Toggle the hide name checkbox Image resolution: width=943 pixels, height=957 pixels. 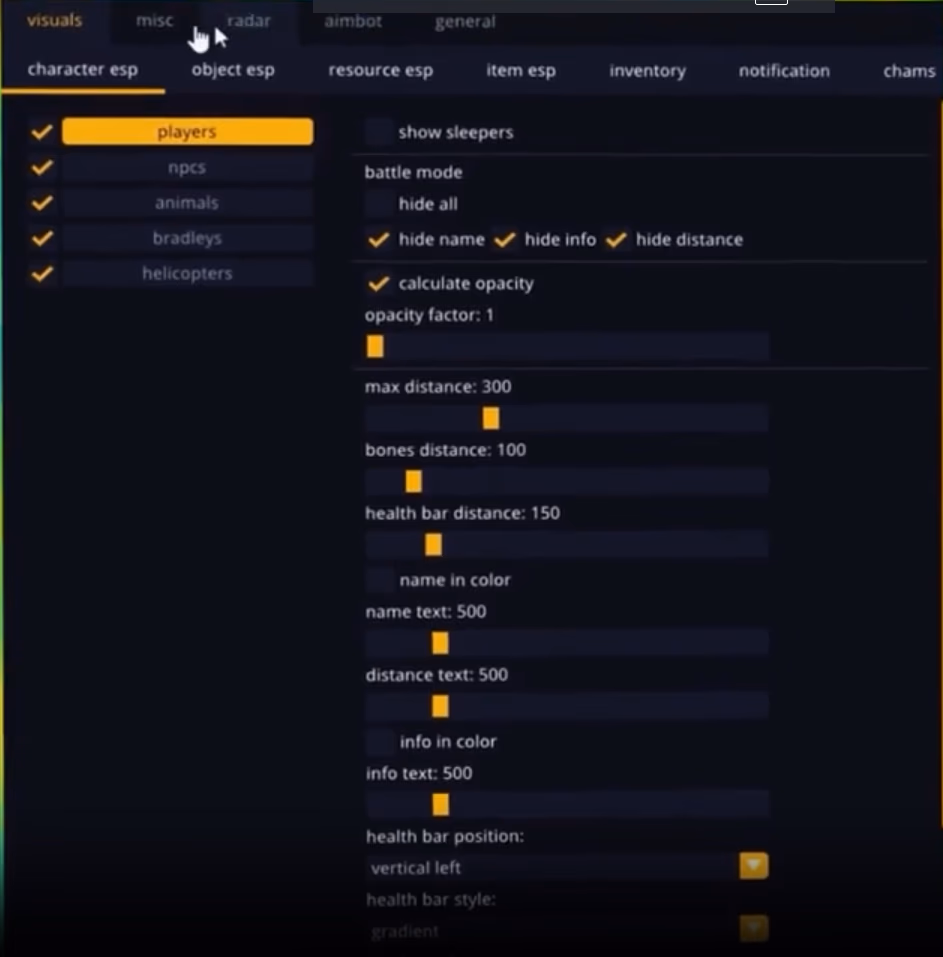tap(378, 239)
